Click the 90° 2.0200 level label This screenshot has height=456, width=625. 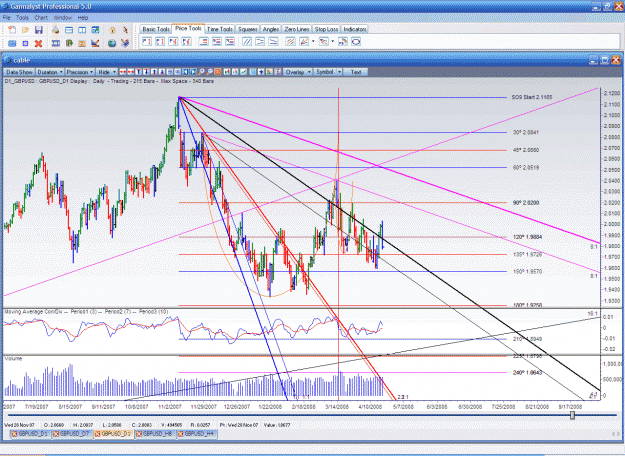526,203
